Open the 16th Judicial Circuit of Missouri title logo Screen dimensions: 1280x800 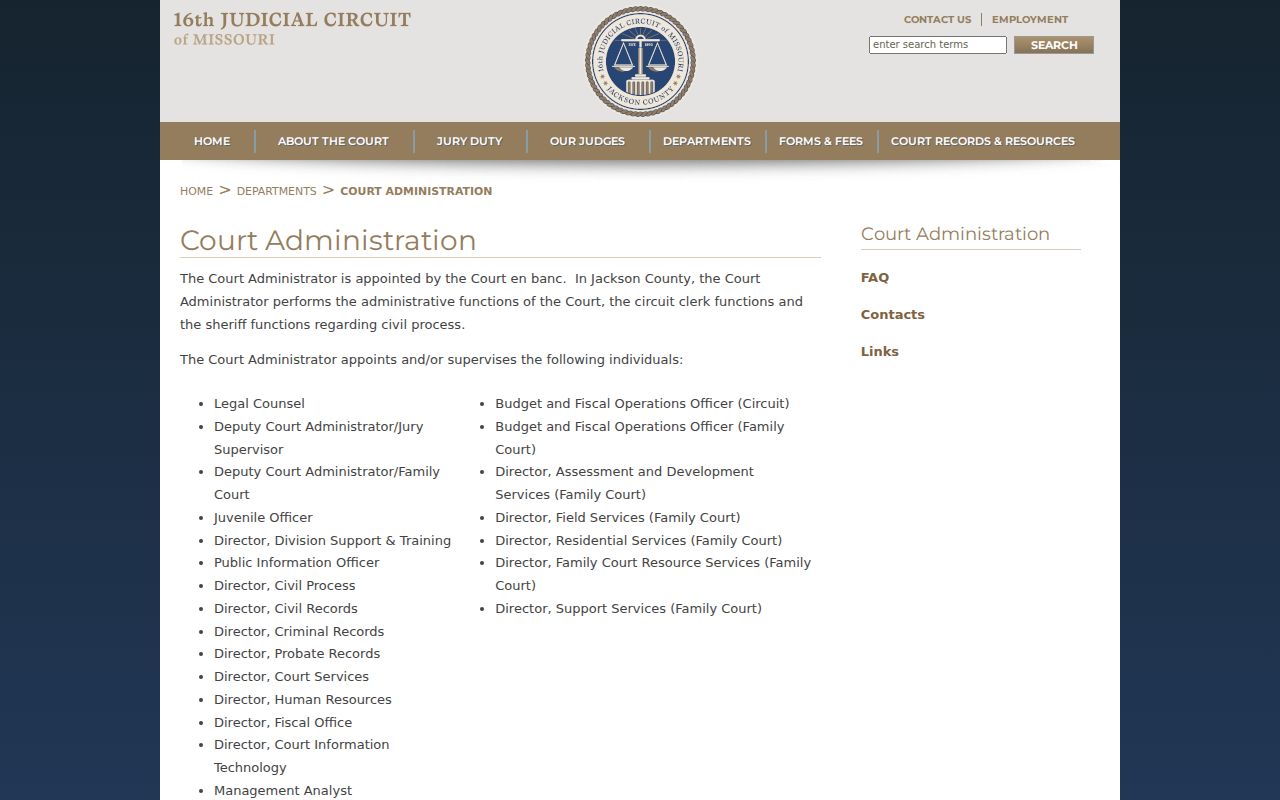coord(292,28)
